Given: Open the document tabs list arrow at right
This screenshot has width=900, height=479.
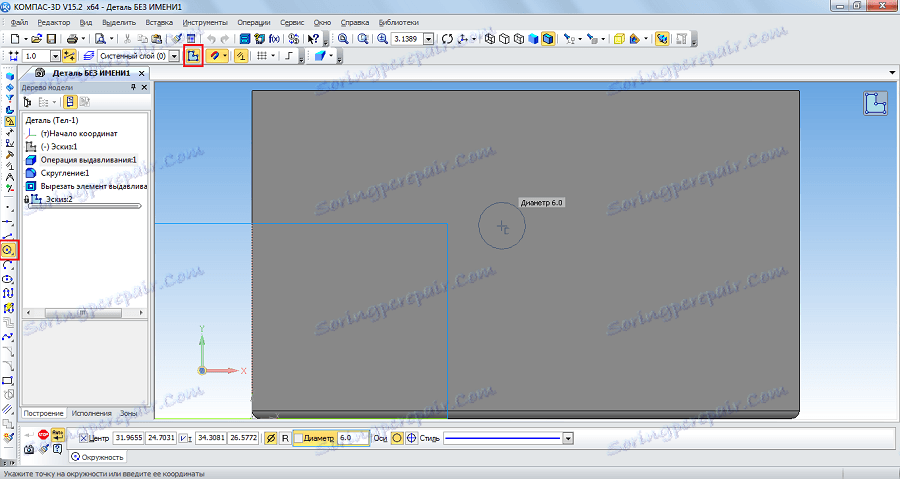Looking at the screenshot, I should click(892, 73).
